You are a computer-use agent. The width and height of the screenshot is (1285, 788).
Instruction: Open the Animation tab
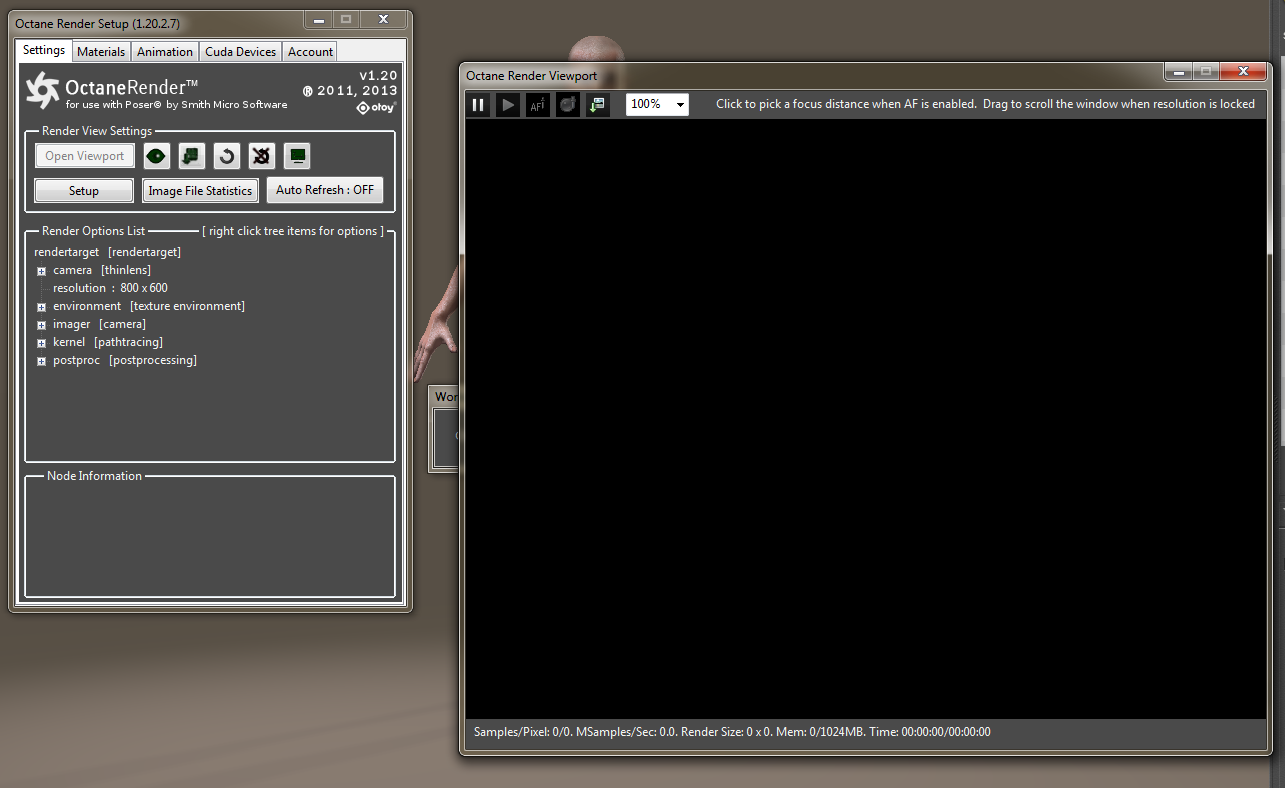165,52
